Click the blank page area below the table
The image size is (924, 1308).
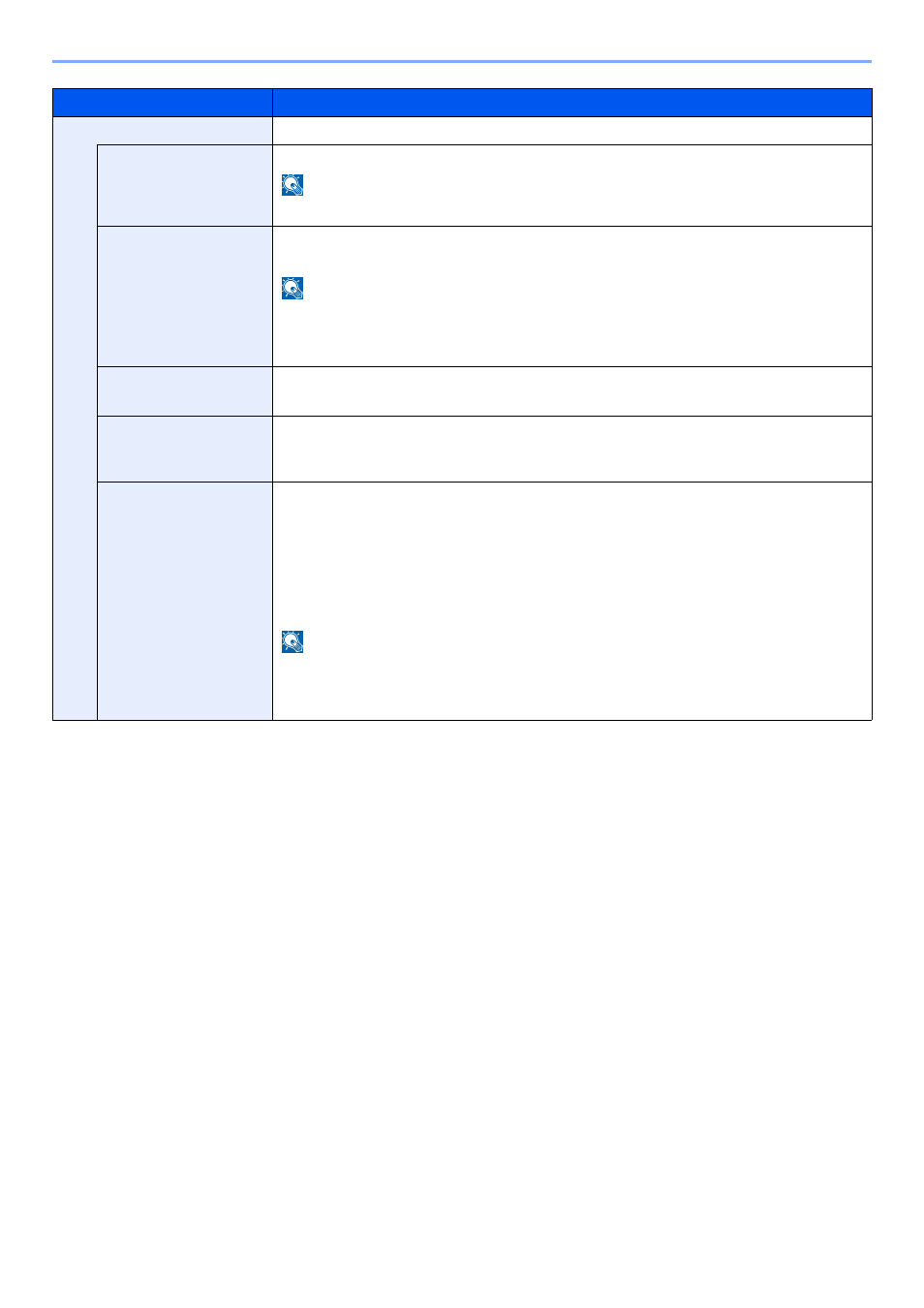462,1008
